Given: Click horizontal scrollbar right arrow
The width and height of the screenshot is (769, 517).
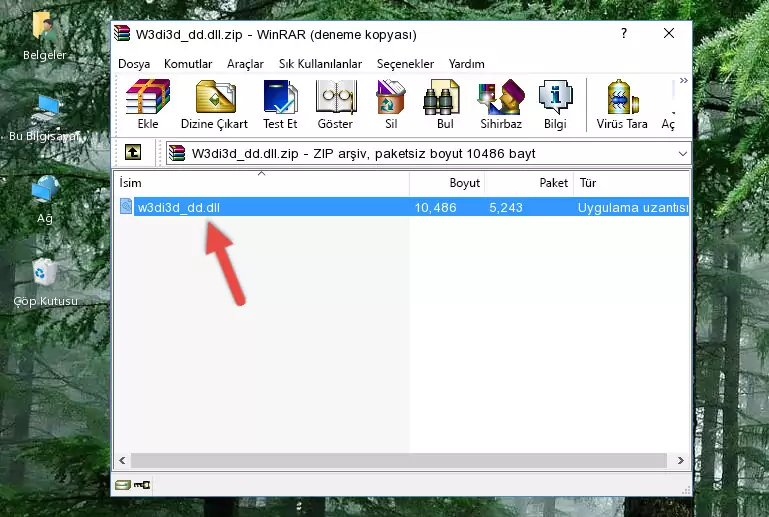Looking at the screenshot, I should (680, 460).
